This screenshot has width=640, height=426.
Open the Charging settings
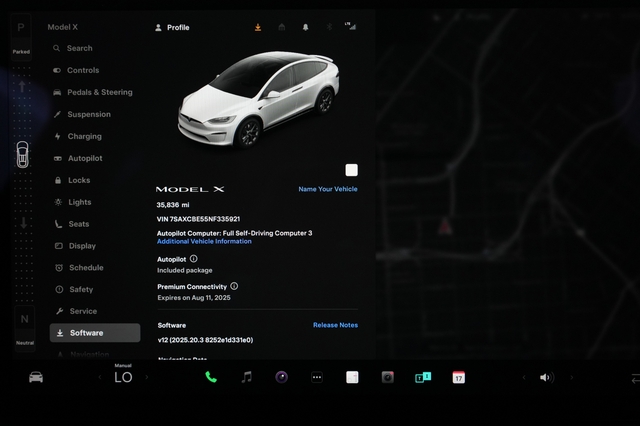pos(78,136)
